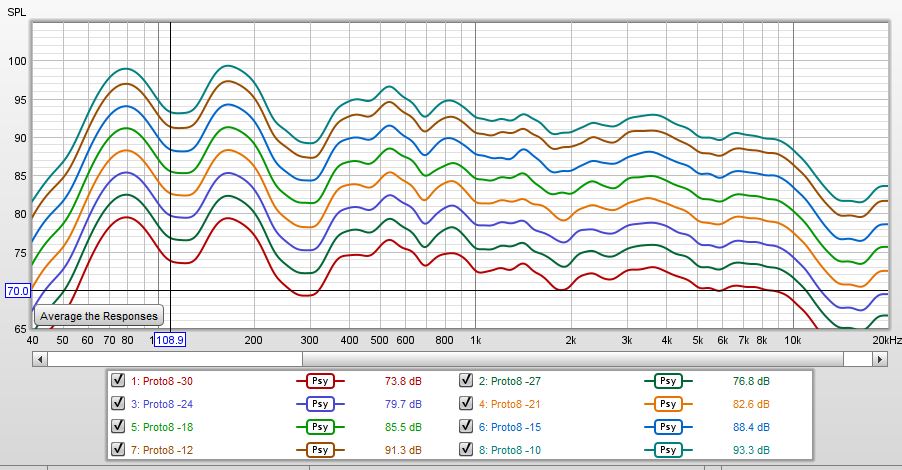
Task: Click the brown Psy button for Proto8 -12
Action: click(320, 450)
